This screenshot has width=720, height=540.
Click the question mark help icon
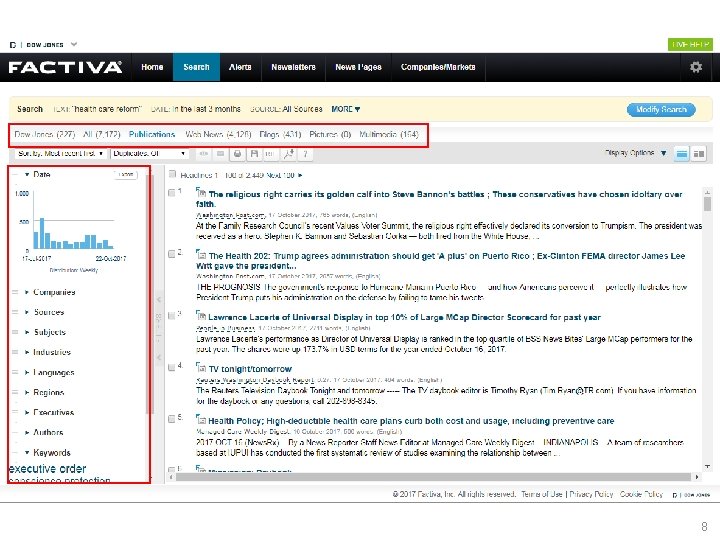[x=305, y=154]
